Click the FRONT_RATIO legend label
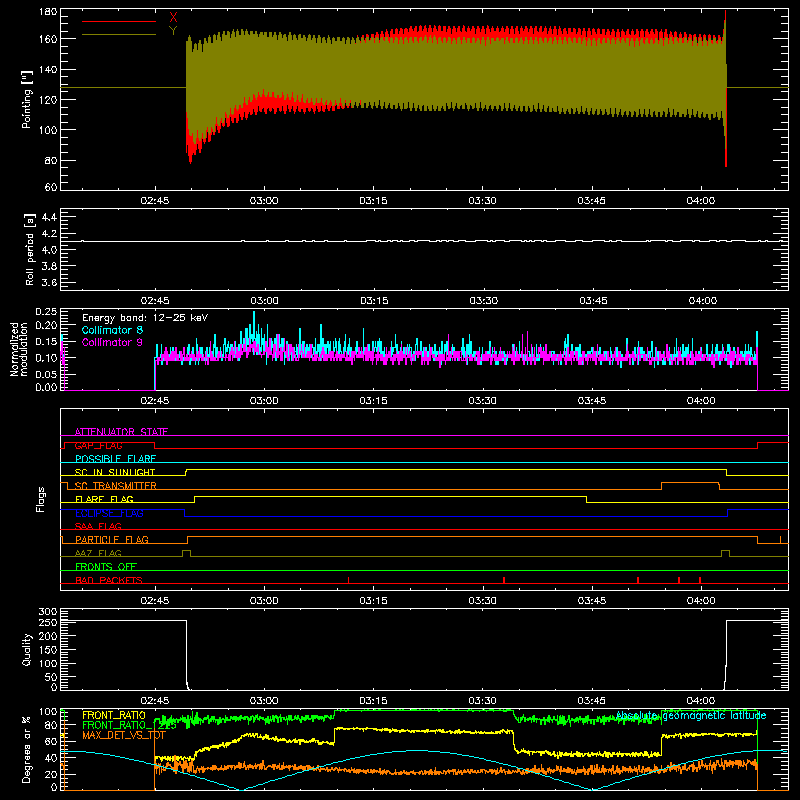Viewport: 800px width, 800px height. point(114,715)
